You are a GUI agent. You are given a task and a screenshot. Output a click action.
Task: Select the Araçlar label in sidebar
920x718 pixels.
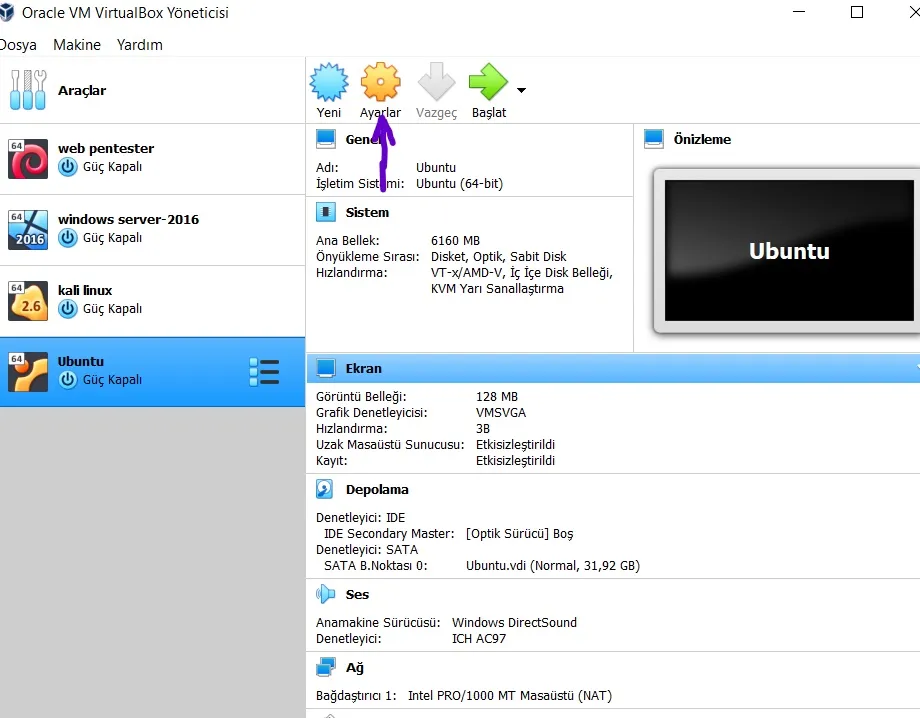[82, 90]
